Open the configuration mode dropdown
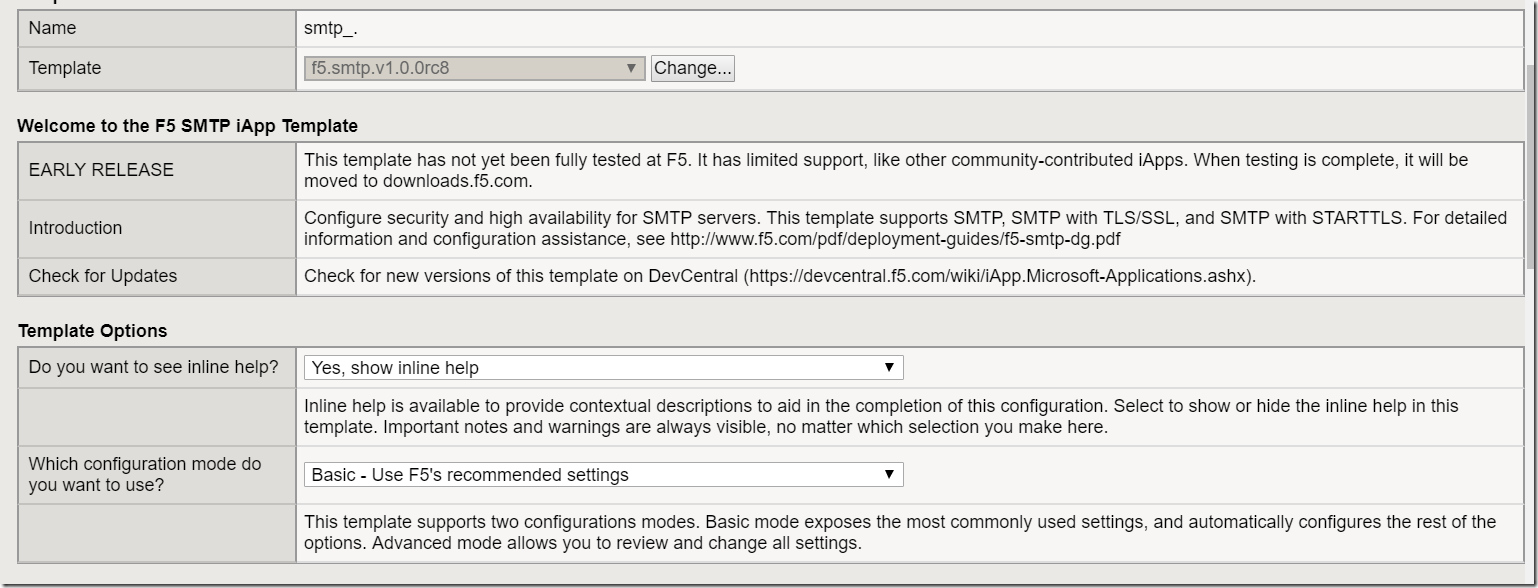 (x=603, y=474)
